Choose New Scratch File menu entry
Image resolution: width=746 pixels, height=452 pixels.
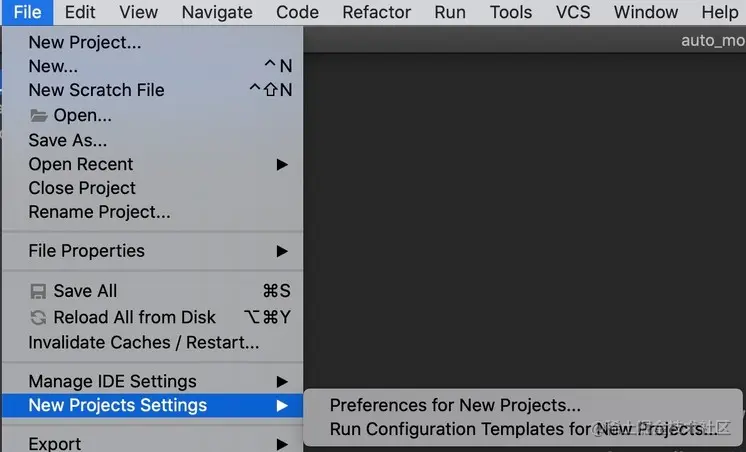click(x=96, y=90)
